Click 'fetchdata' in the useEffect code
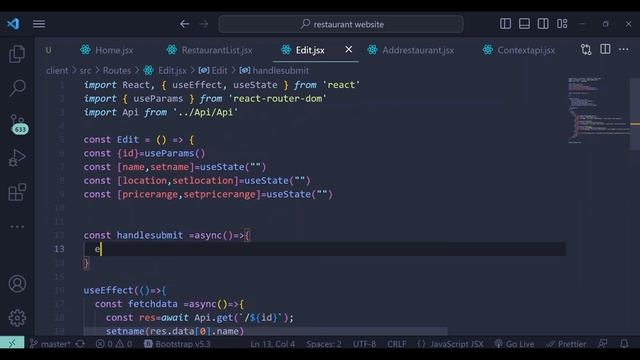Image resolution: width=640 pixels, height=360 pixels. click(153, 304)
